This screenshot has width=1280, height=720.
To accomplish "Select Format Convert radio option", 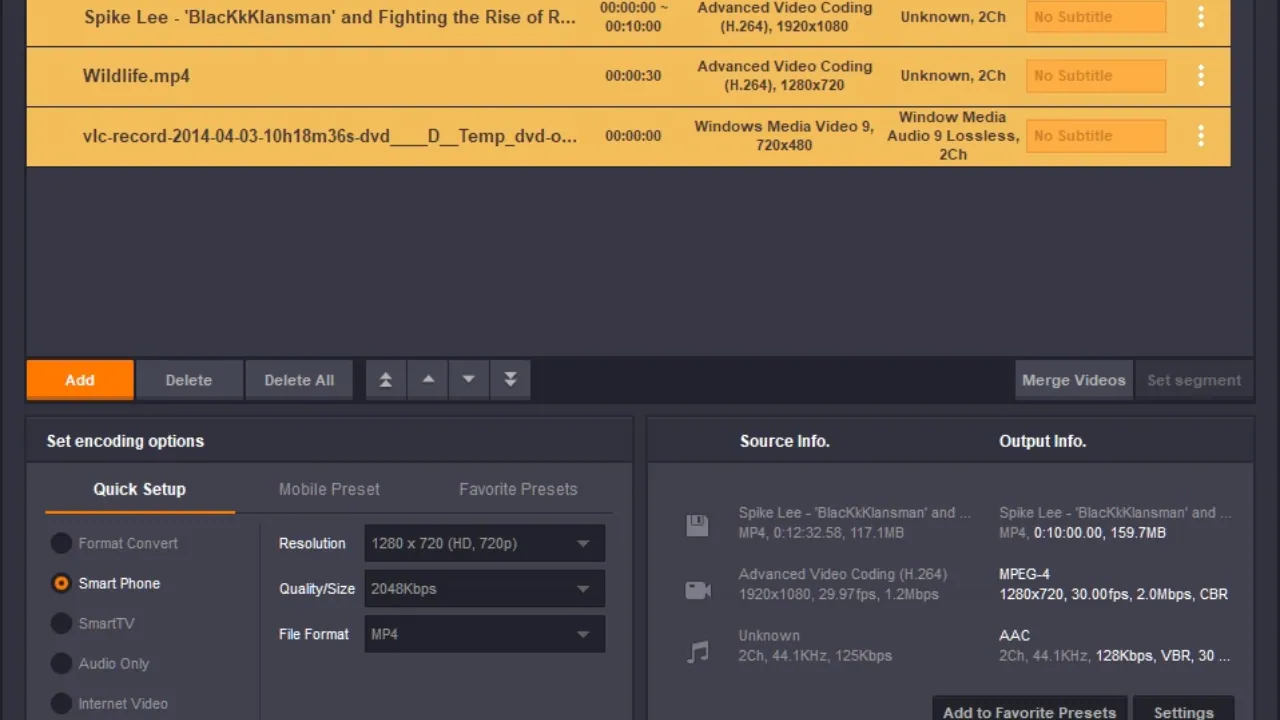I will [62, 543].
